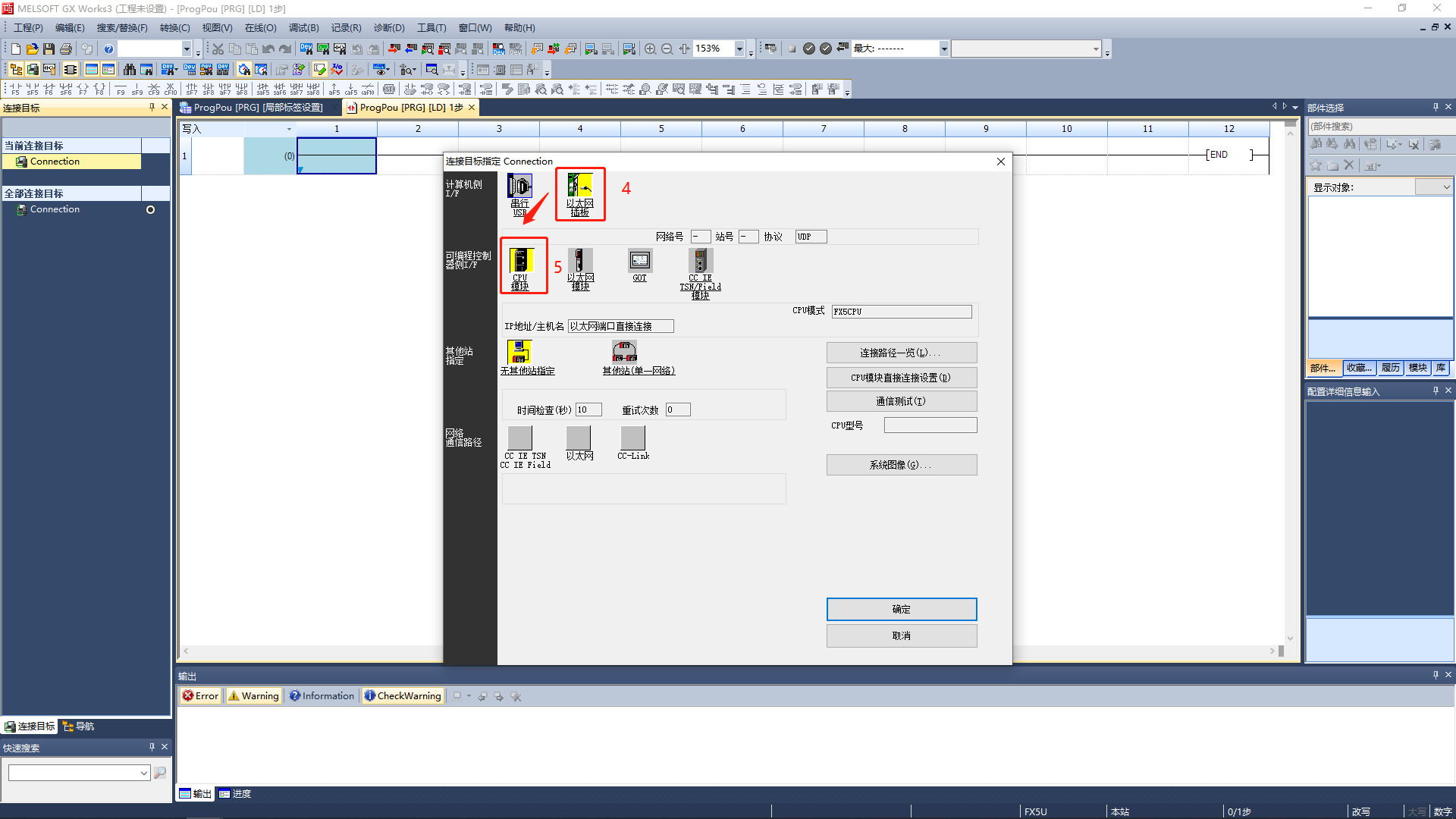Click the time check seconds field

coord(588,410)
